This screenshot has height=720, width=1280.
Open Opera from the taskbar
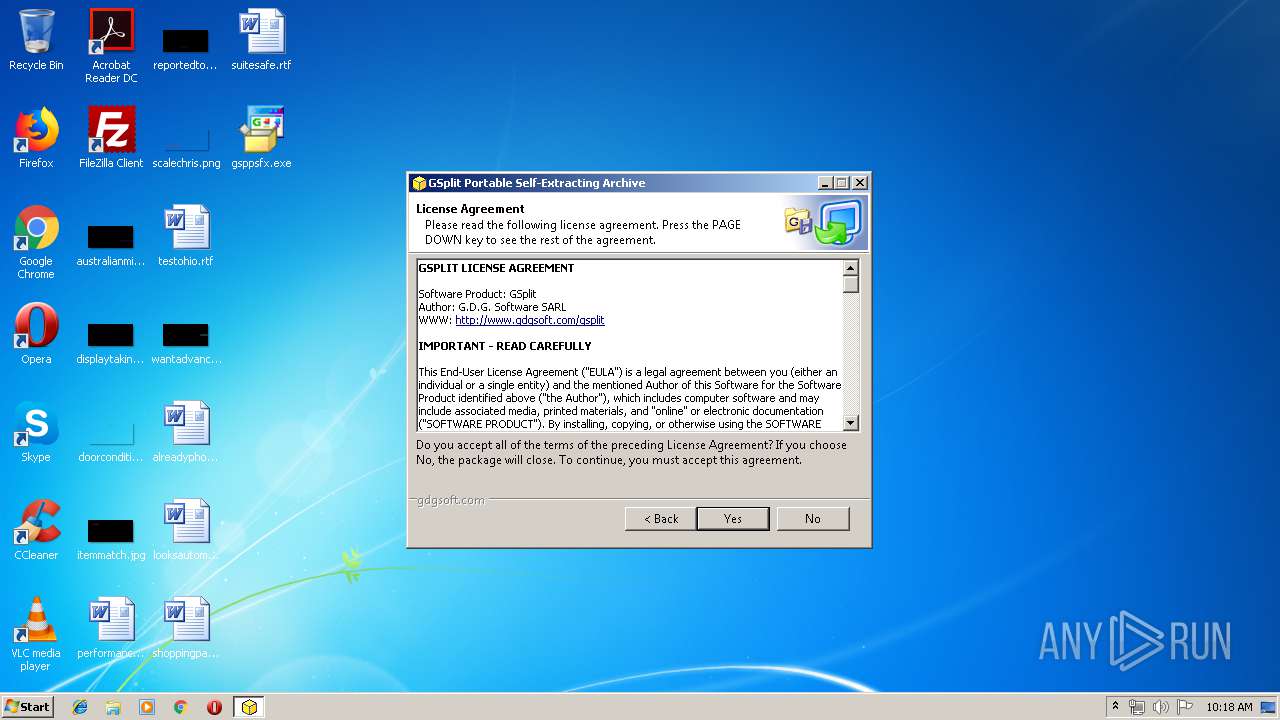tap(214, 707)
